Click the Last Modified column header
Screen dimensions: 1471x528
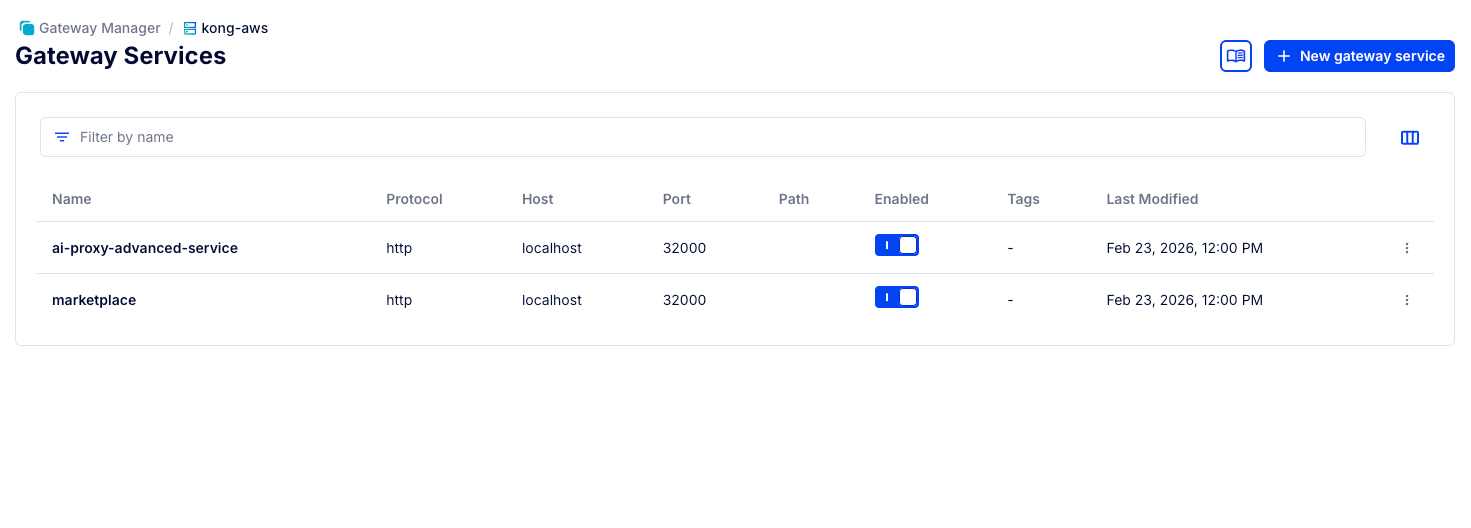pyautogui.click(x=1152, y=199)
